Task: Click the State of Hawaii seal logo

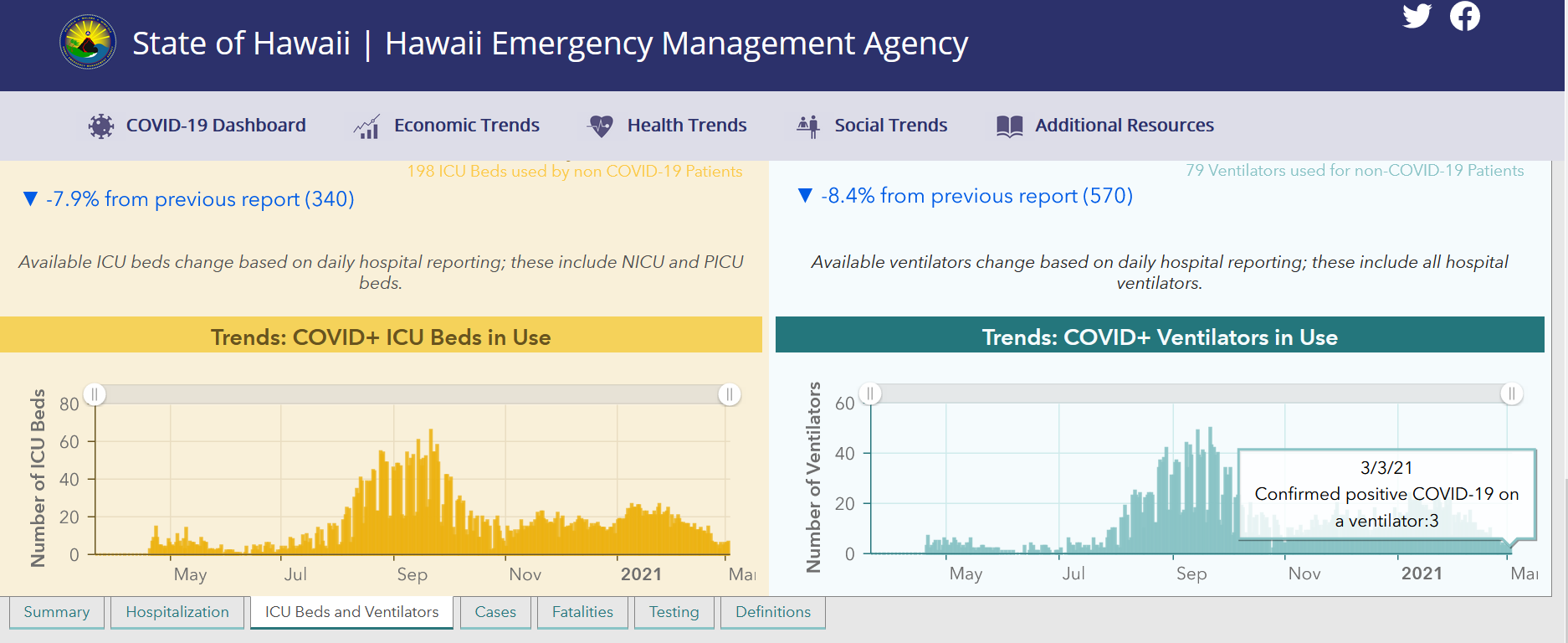Action: tap(88, 42)
